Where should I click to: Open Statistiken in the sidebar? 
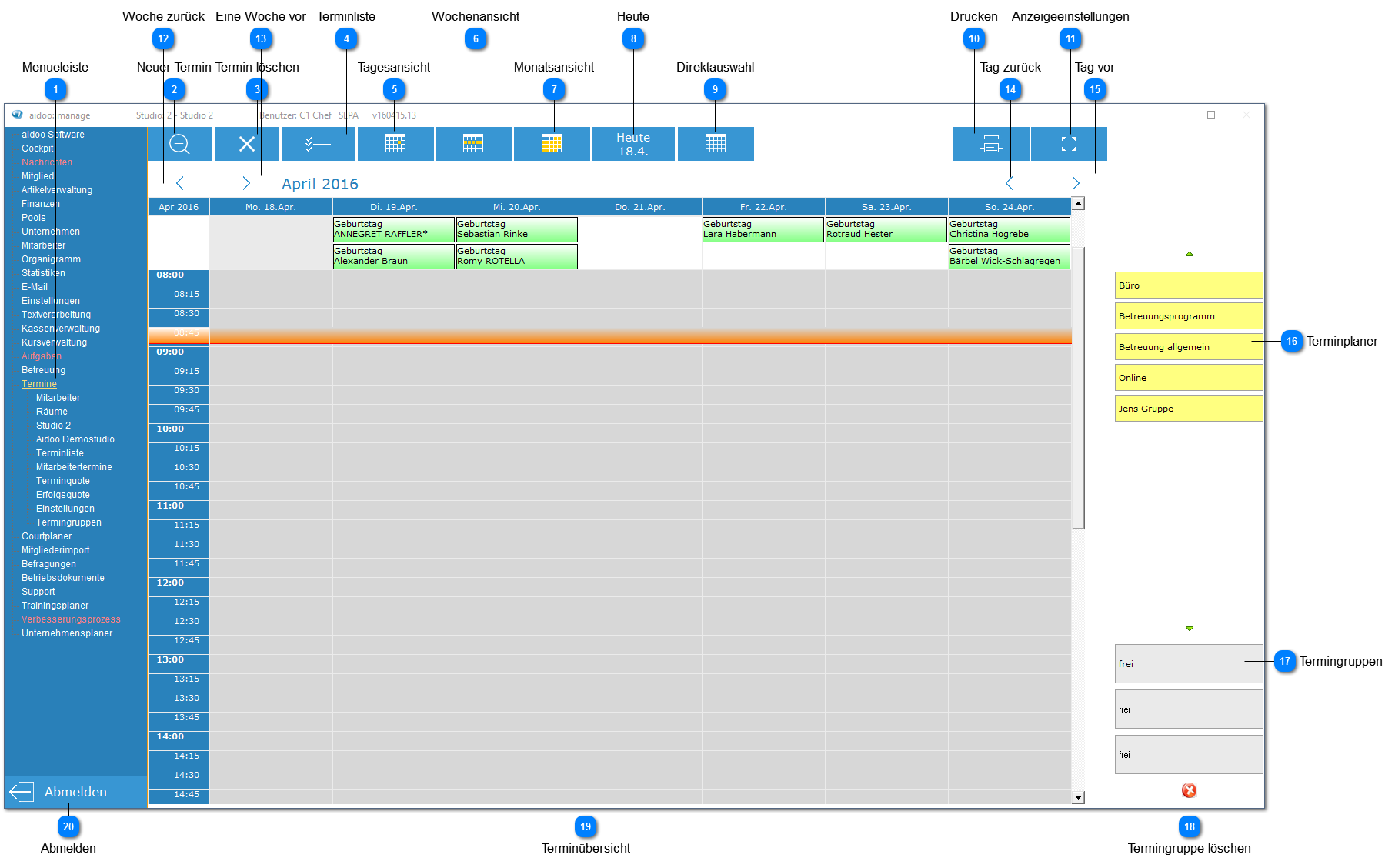click(43, 273)
